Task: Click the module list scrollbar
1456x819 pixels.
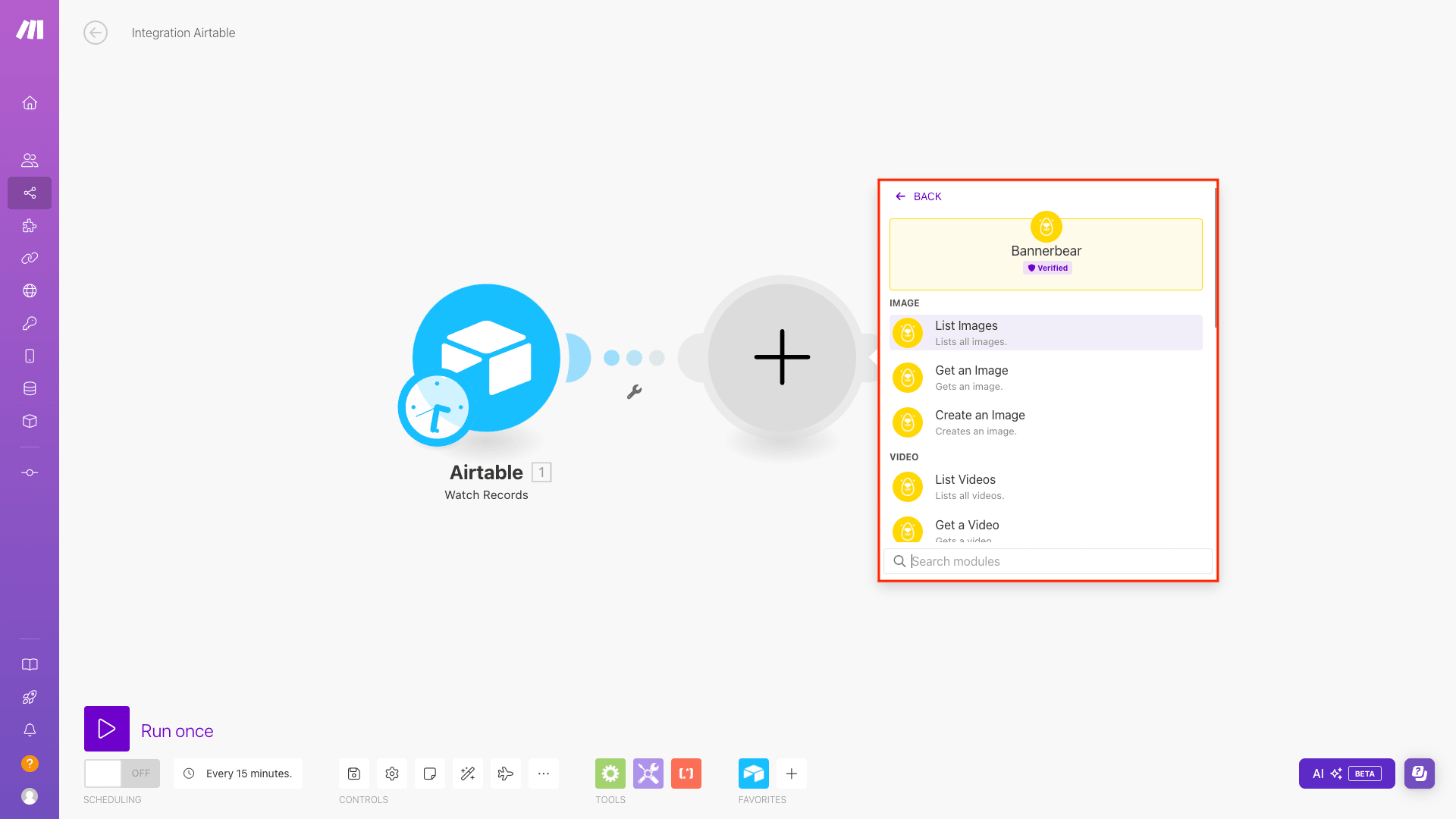Action: pos(1216,258)
